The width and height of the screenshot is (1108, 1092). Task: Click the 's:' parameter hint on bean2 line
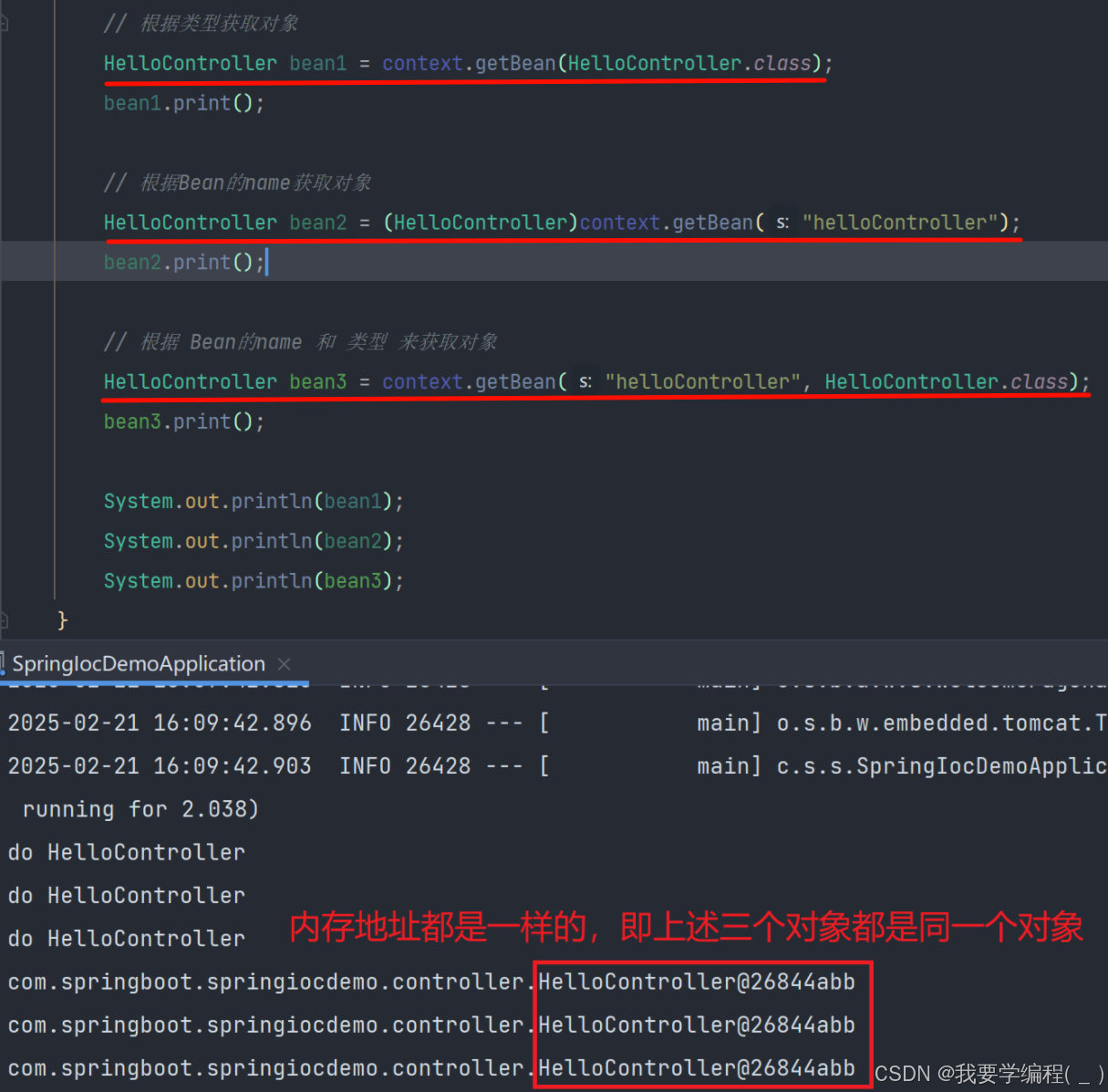(x=782, y=223)
